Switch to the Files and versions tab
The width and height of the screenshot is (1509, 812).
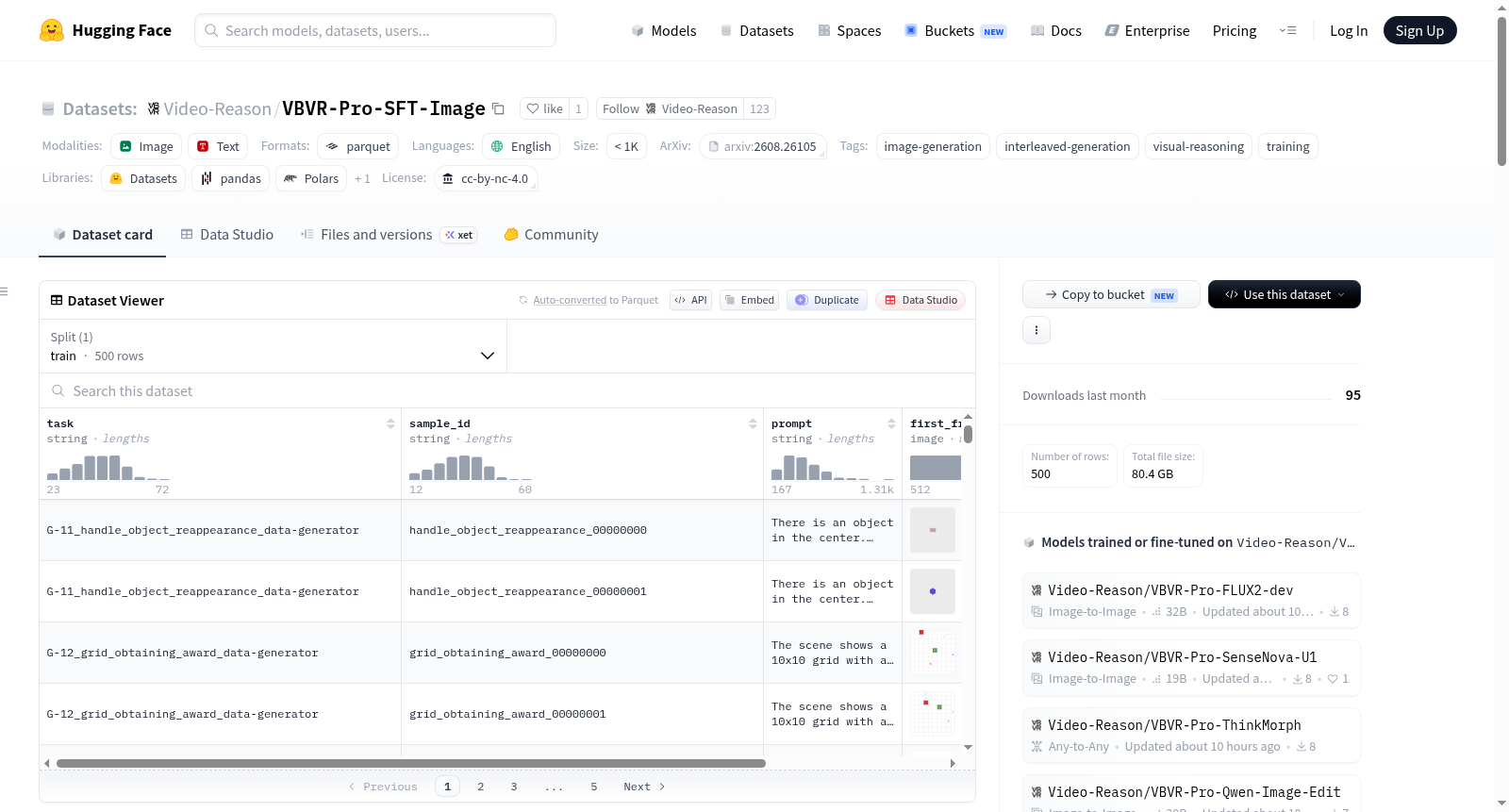coord(388,235)
